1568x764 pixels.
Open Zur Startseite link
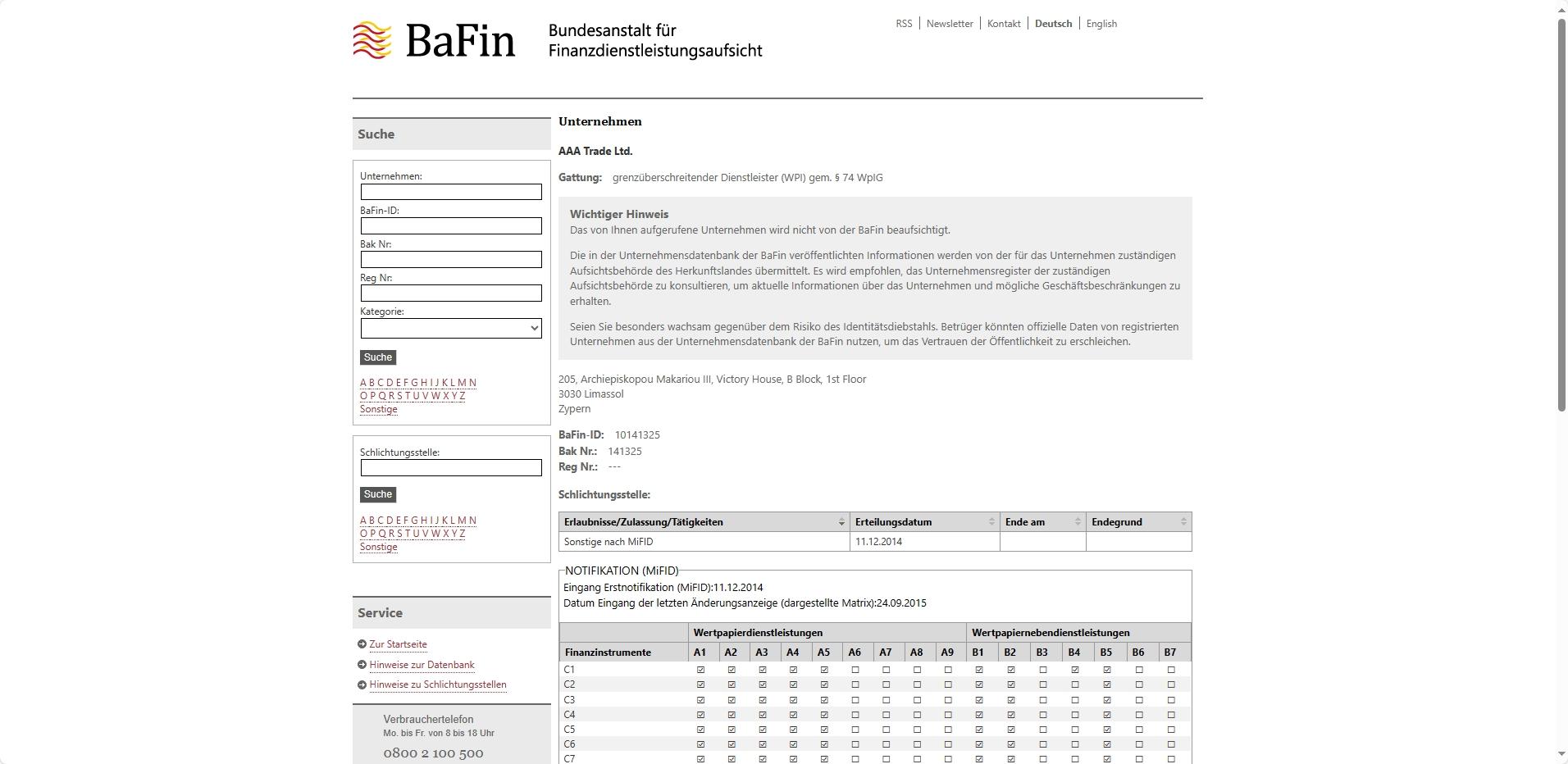(x=398, y=644)
